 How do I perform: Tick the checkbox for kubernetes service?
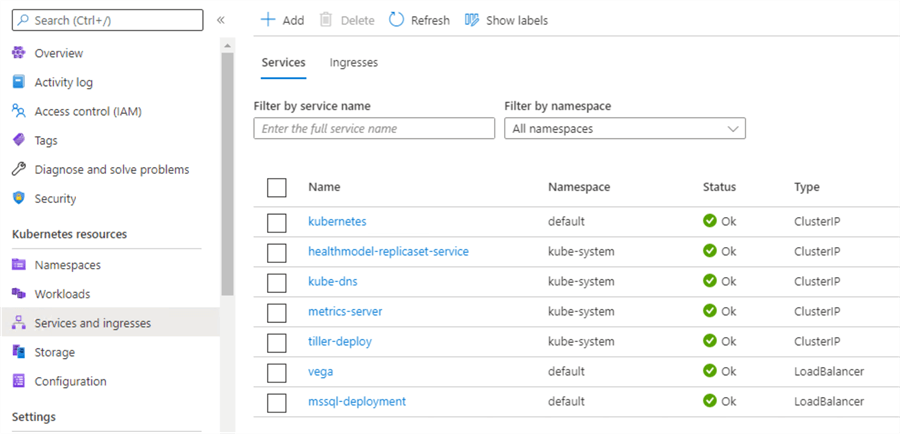tap(277, 222)
